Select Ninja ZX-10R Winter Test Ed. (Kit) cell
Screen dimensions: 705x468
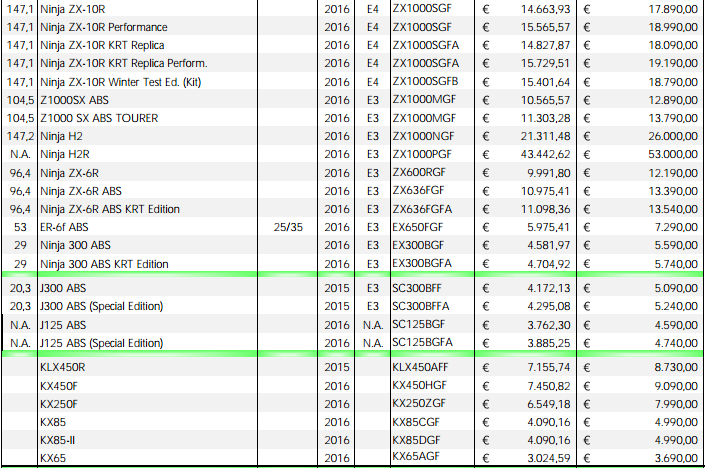(x=120, y=82)
